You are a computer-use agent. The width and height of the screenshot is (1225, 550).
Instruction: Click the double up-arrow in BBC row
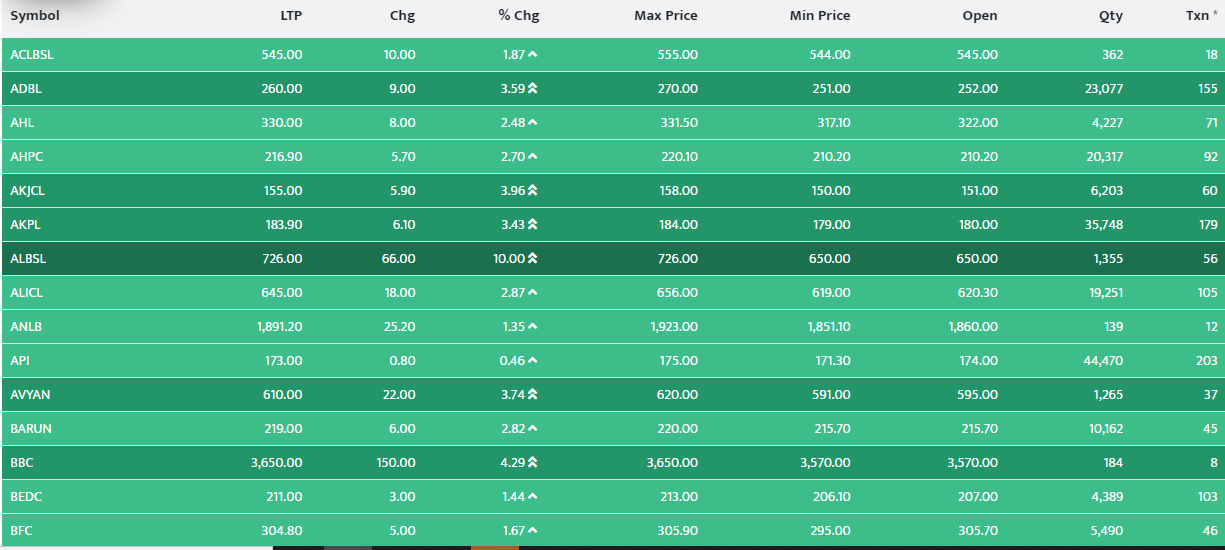[x=533, y=463]
